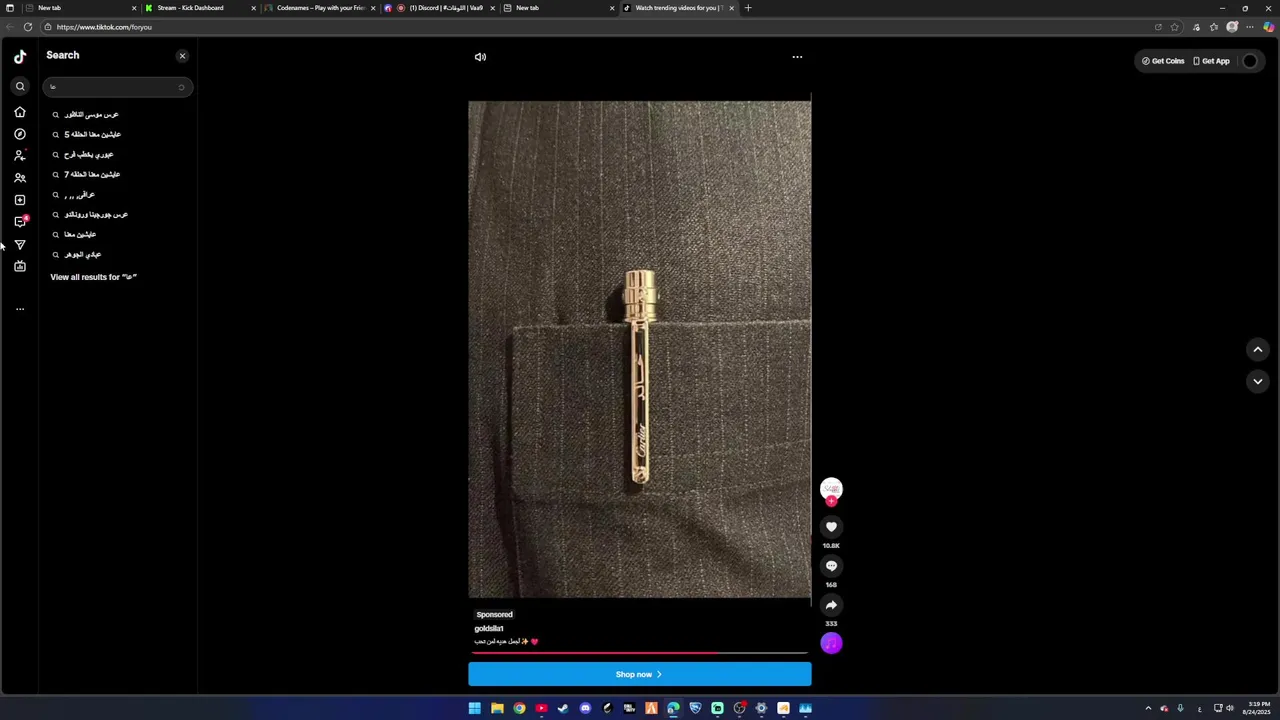
Task: Go to previous video with up arrow
Action: pyautogui.click(x=1258, y=349)
